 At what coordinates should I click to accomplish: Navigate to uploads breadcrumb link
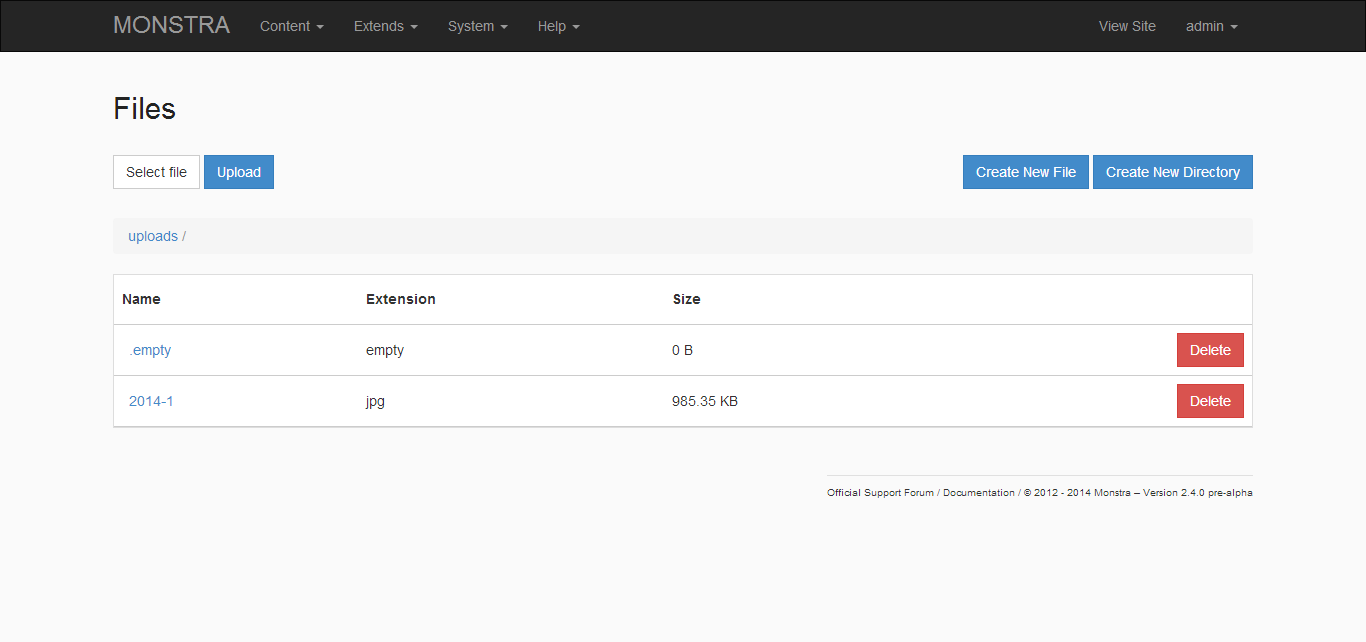tap(153, 237)
